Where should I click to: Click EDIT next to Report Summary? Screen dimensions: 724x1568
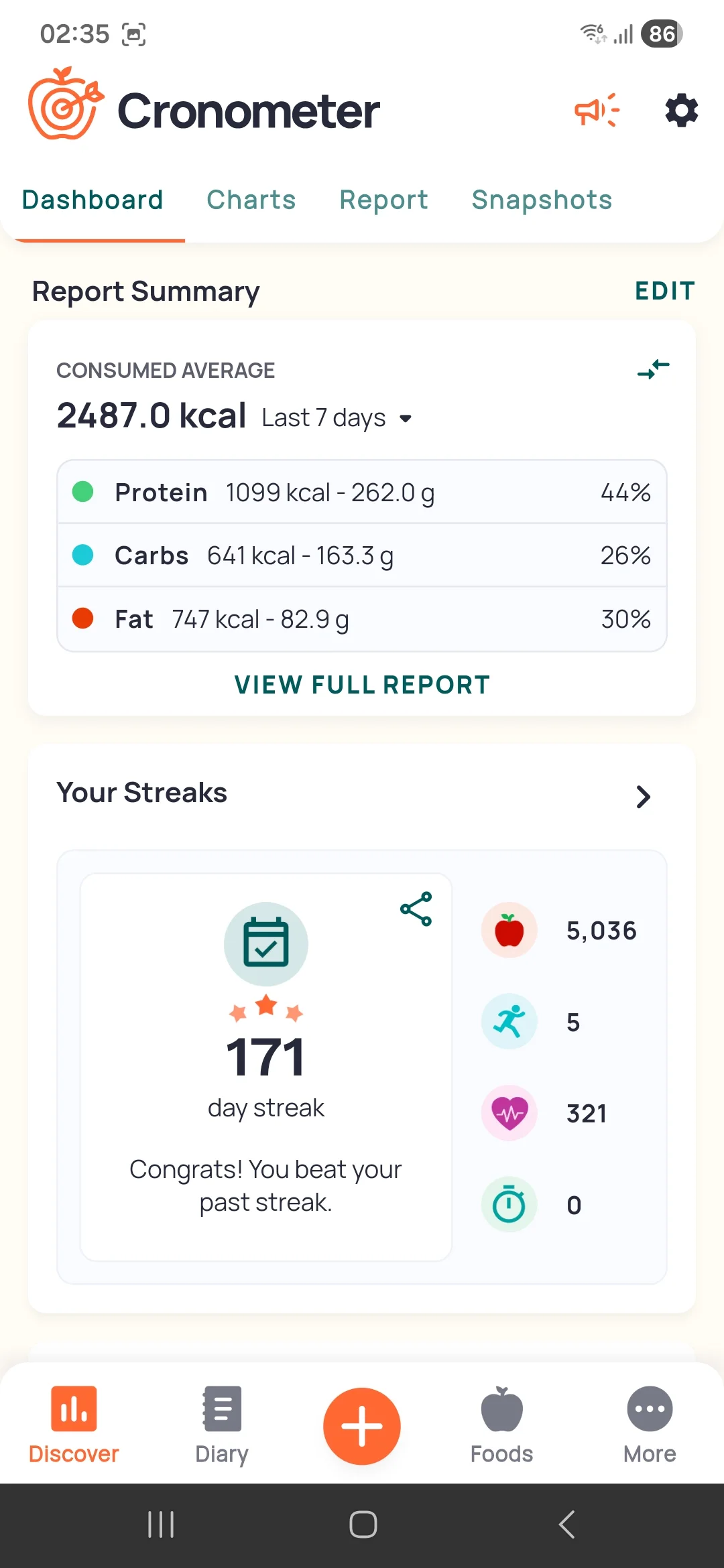click(665, 291)
